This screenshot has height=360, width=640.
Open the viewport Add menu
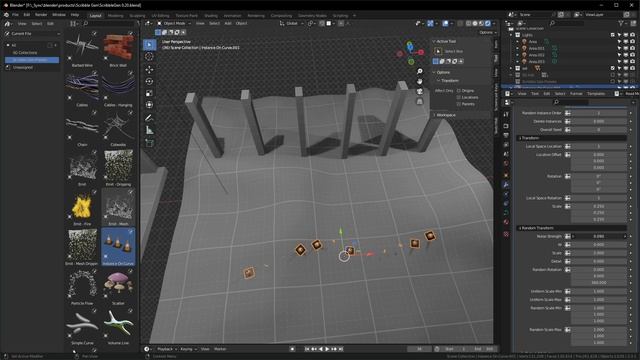click(x=228, y=24)
